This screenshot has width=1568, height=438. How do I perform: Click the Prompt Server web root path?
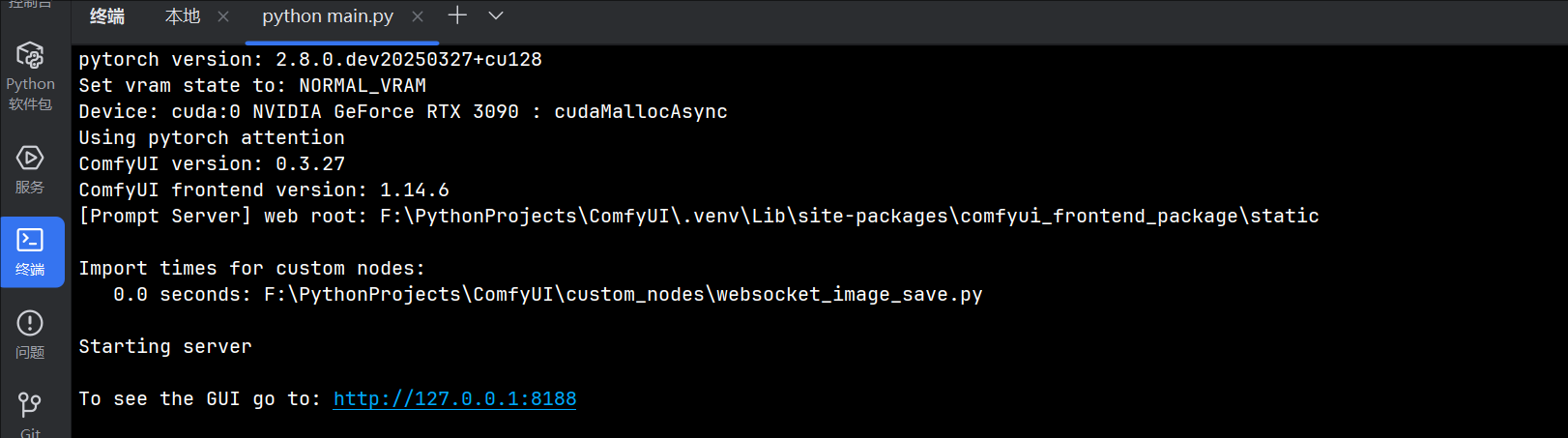pyautogui.click(x=850, y=216)
